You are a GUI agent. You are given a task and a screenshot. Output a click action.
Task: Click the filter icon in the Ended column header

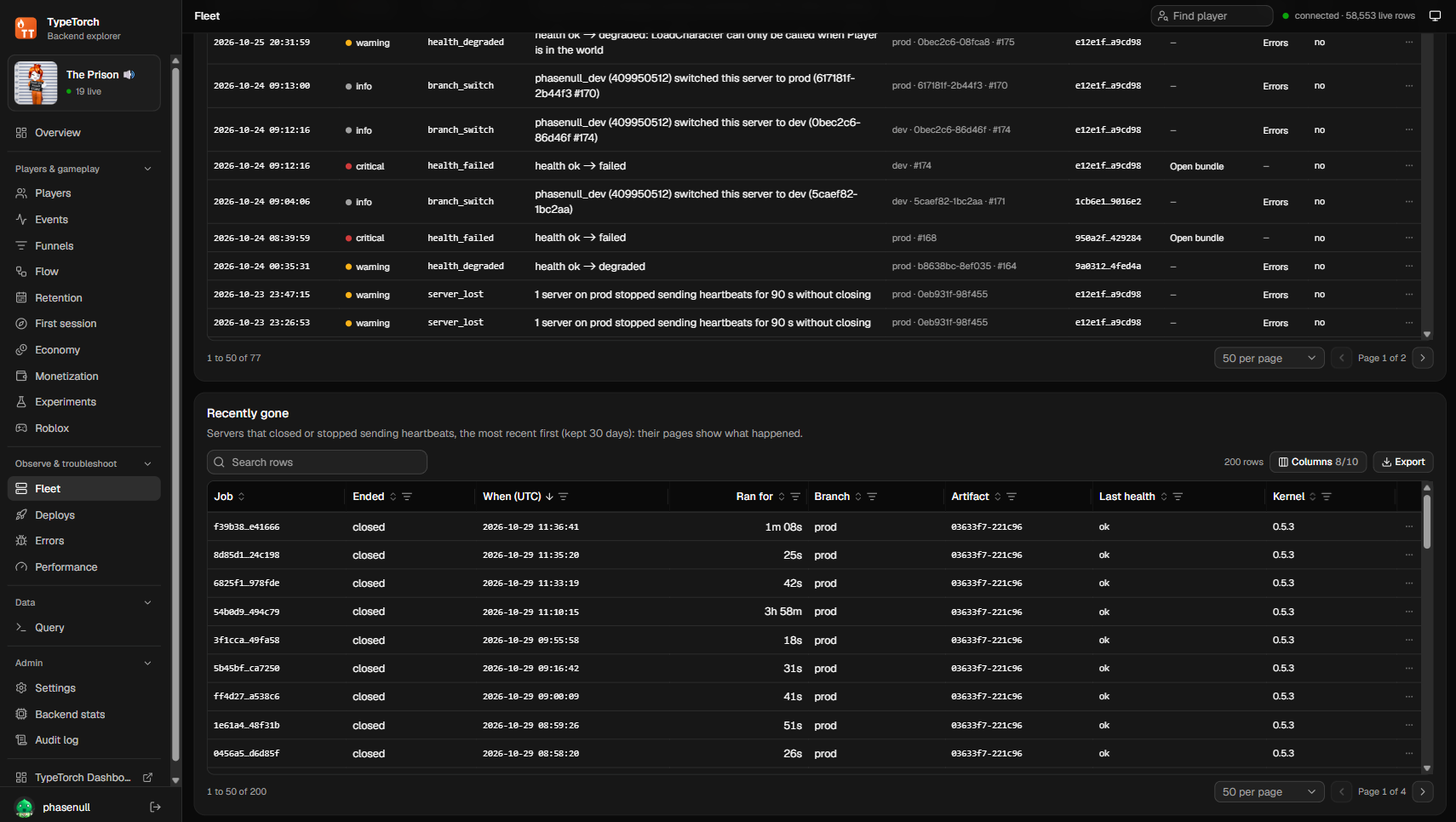pos(407,497)
